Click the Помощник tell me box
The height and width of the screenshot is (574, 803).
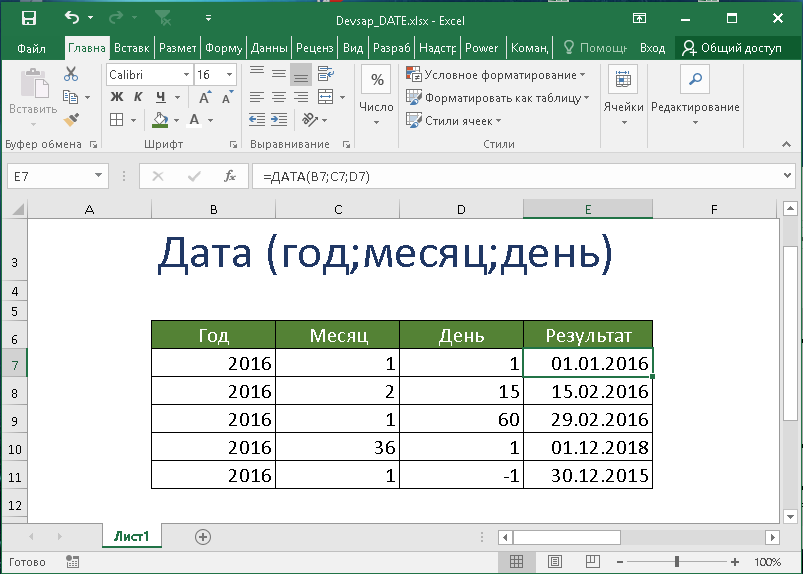coord(595,48)
